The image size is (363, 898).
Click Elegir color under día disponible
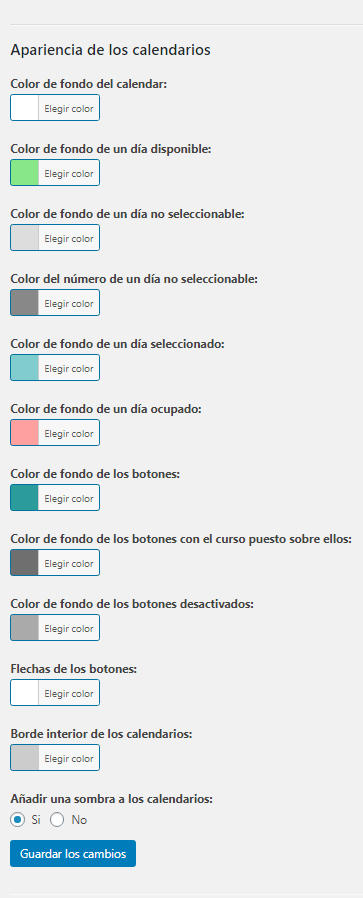pos(69,173)
